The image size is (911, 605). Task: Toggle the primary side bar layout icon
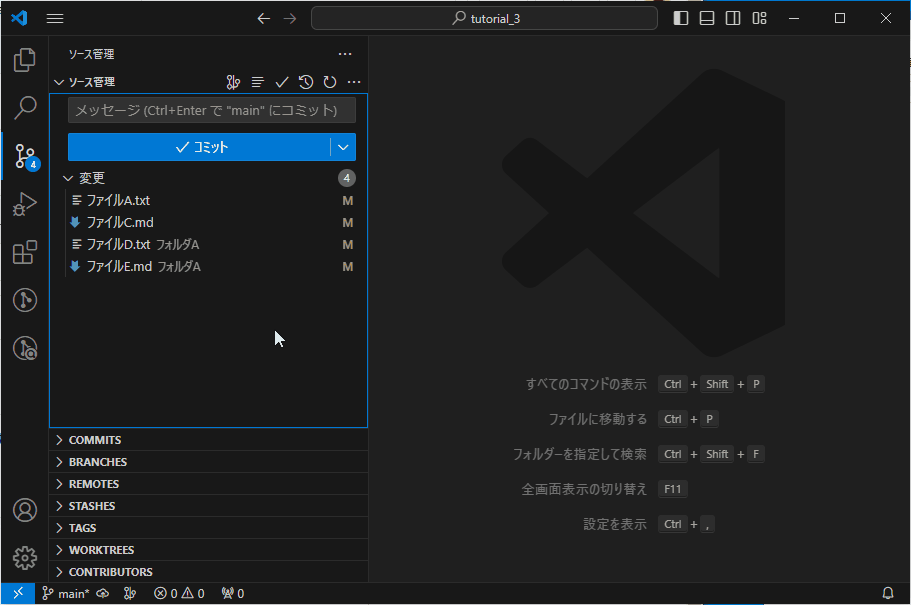tap(681, 19)
